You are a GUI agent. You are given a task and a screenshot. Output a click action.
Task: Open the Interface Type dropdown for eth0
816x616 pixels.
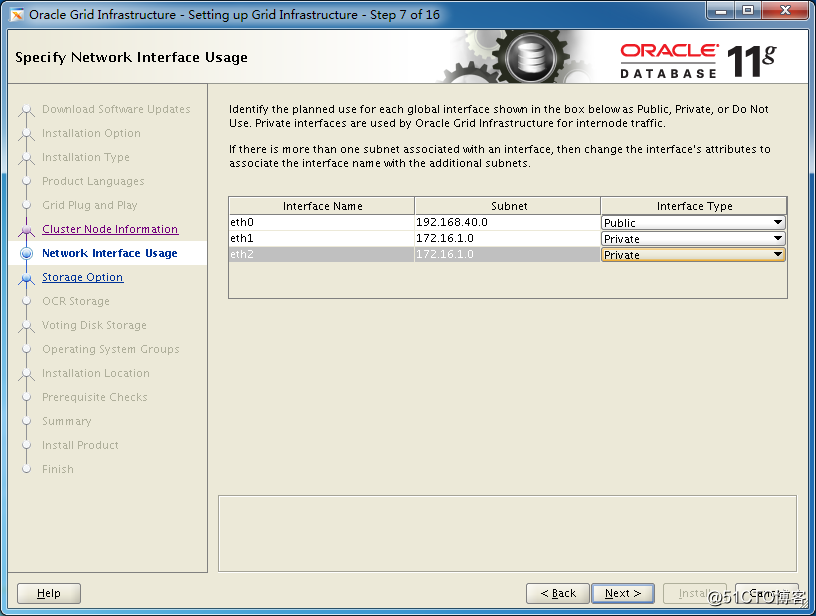pos(693,223)
